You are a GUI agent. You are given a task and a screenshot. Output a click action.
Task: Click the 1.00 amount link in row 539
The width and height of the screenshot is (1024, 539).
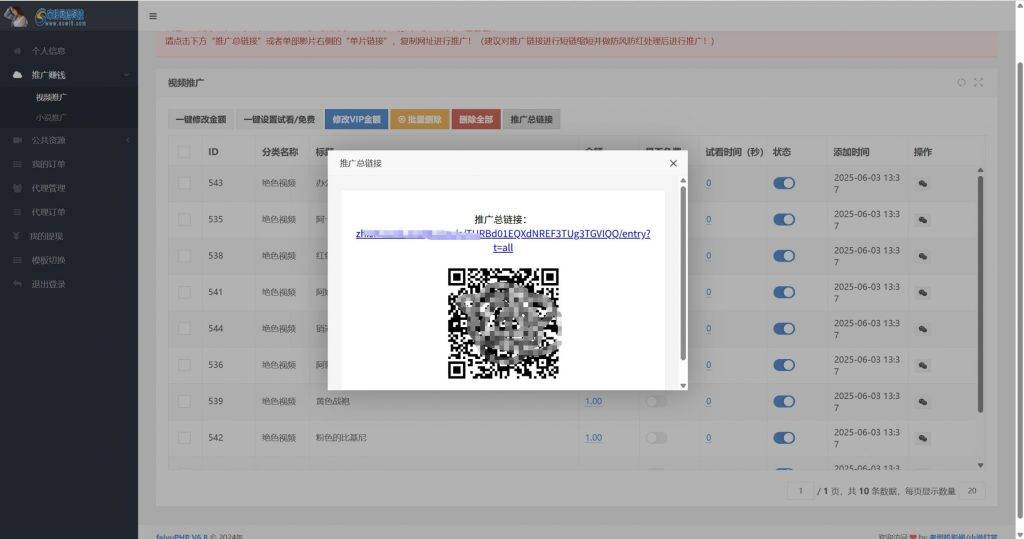[594, 402]
